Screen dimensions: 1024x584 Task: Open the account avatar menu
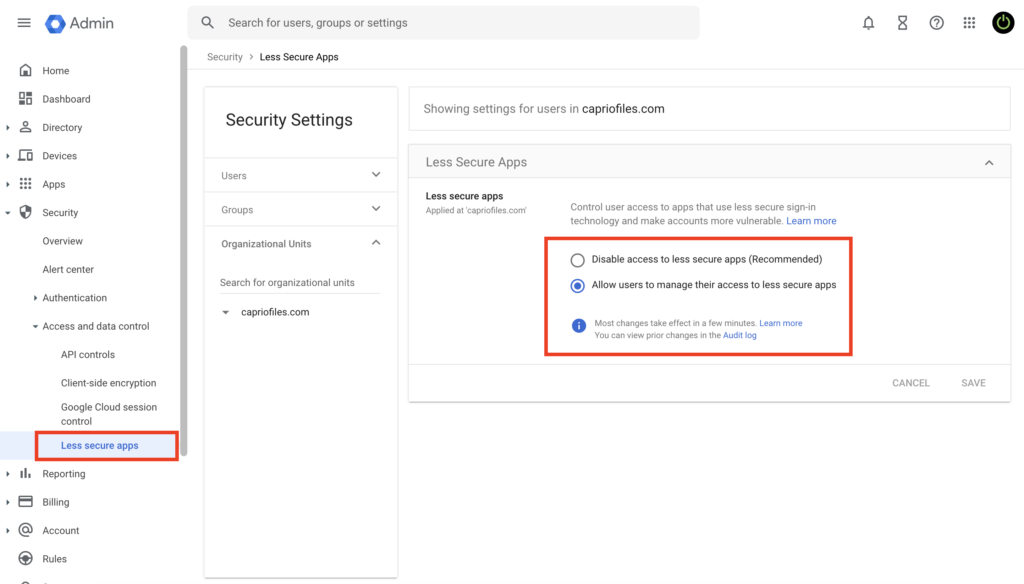[x=1002, y=23]
